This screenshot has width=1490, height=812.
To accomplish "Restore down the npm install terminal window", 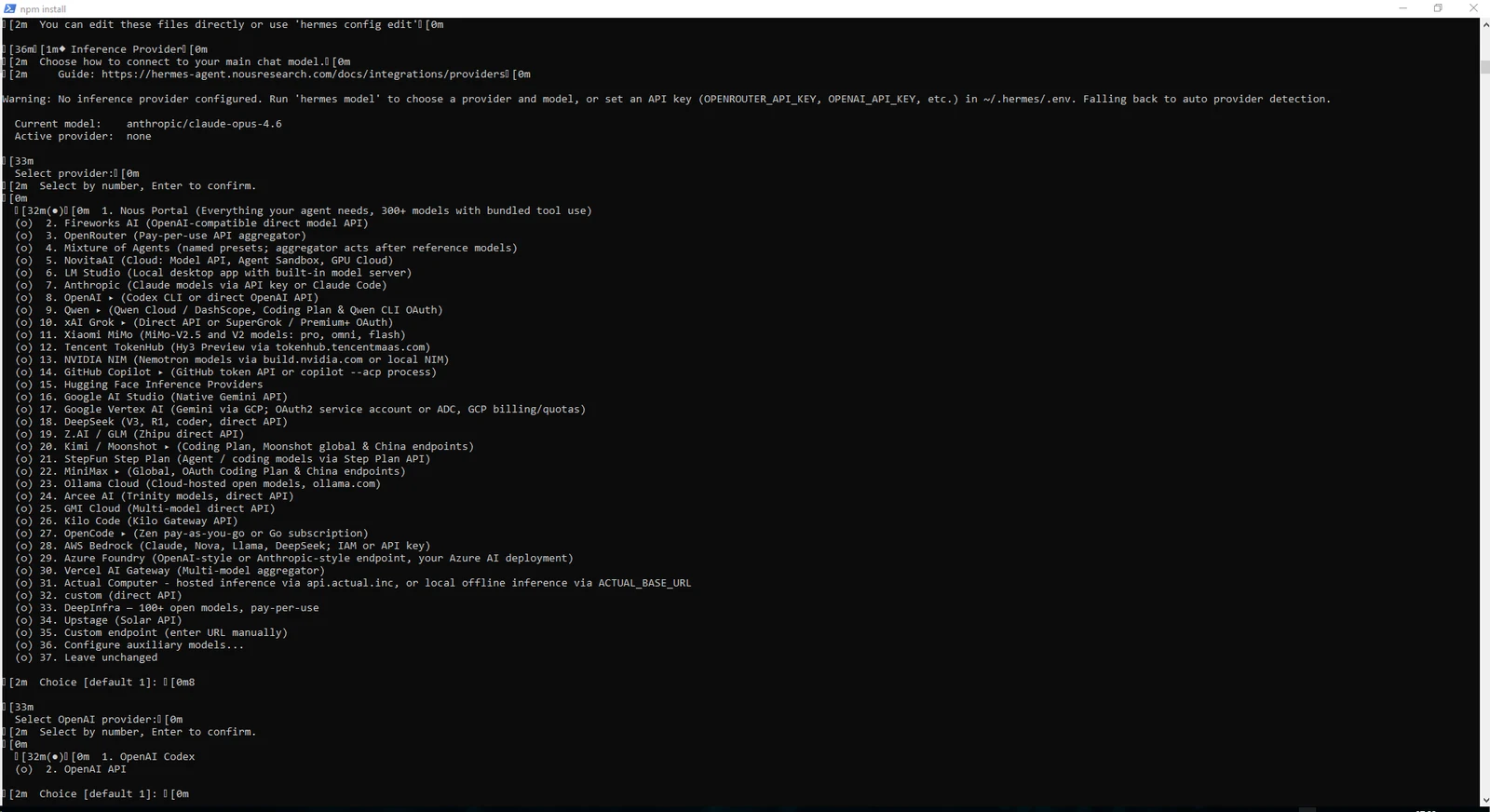I will click(1438, 8).
